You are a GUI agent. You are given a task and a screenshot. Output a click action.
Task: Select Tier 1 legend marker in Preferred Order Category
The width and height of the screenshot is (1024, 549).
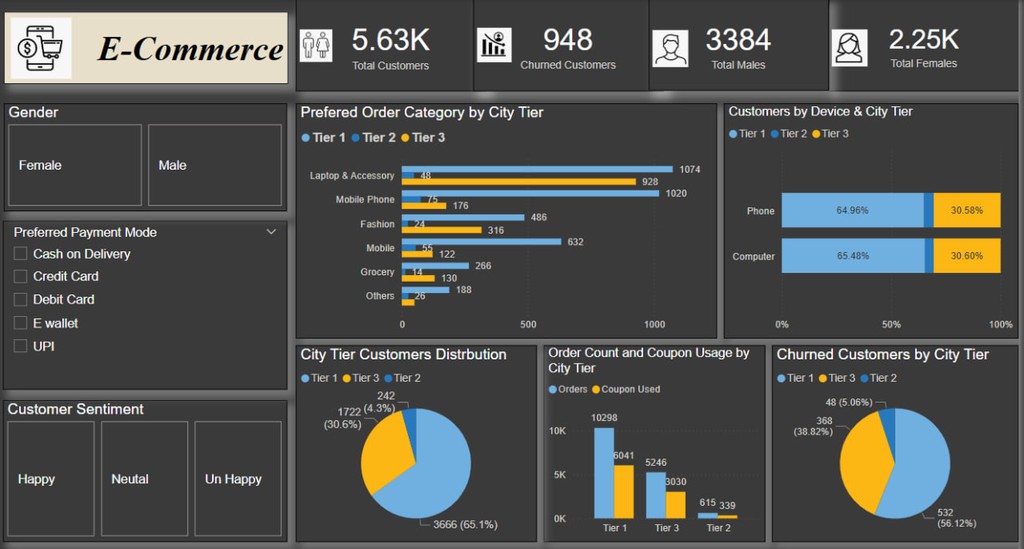306,138
